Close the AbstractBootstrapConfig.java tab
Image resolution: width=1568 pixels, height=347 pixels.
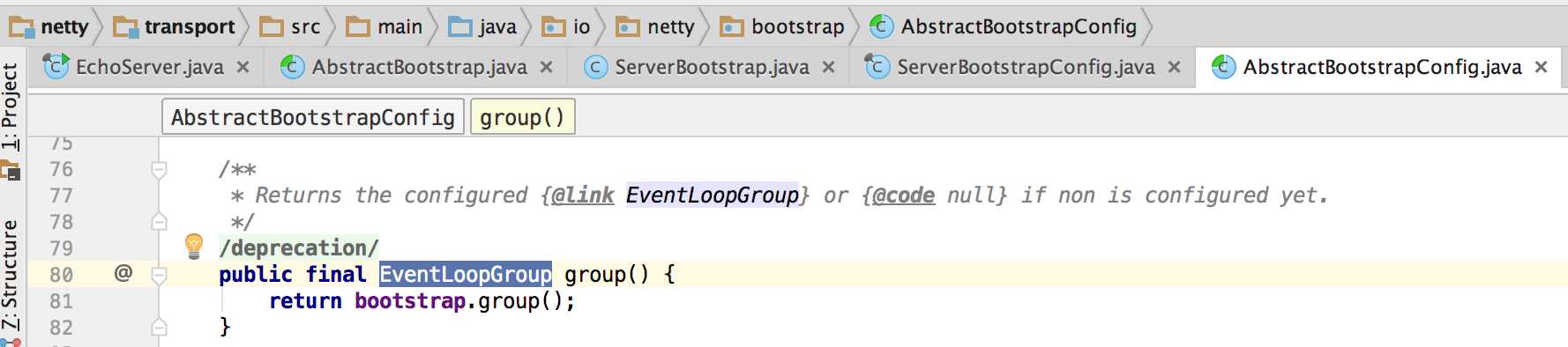[x=1542, y=67]
